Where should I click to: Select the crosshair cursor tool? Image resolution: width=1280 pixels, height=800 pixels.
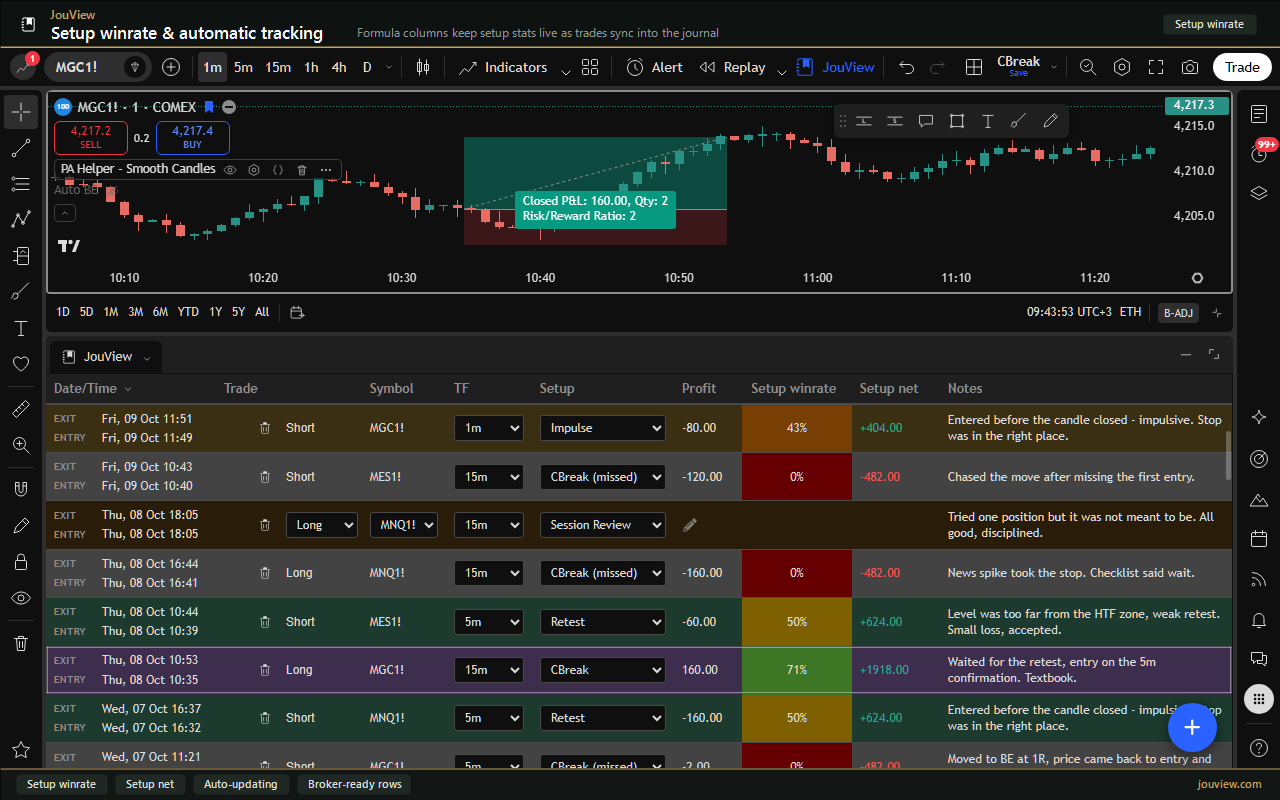[x=21, y=112]
